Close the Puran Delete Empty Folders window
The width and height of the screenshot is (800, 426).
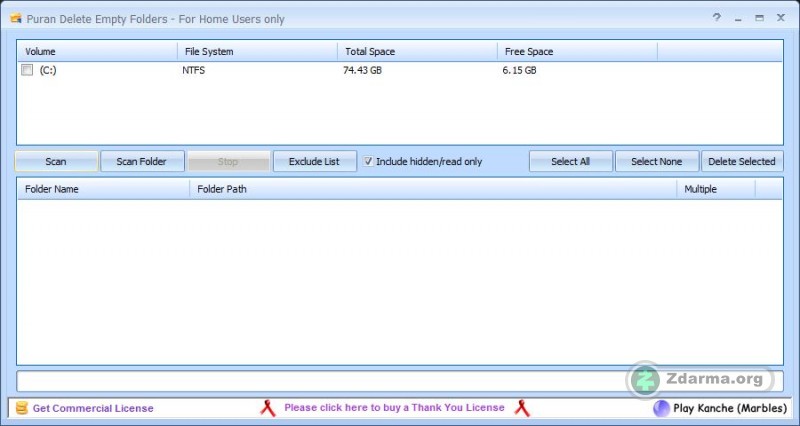(x=781, y=18)
